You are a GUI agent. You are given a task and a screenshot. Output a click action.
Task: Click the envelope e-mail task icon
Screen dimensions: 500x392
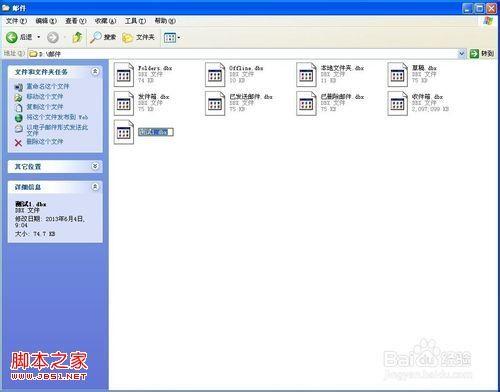click(x=19, y=128)
